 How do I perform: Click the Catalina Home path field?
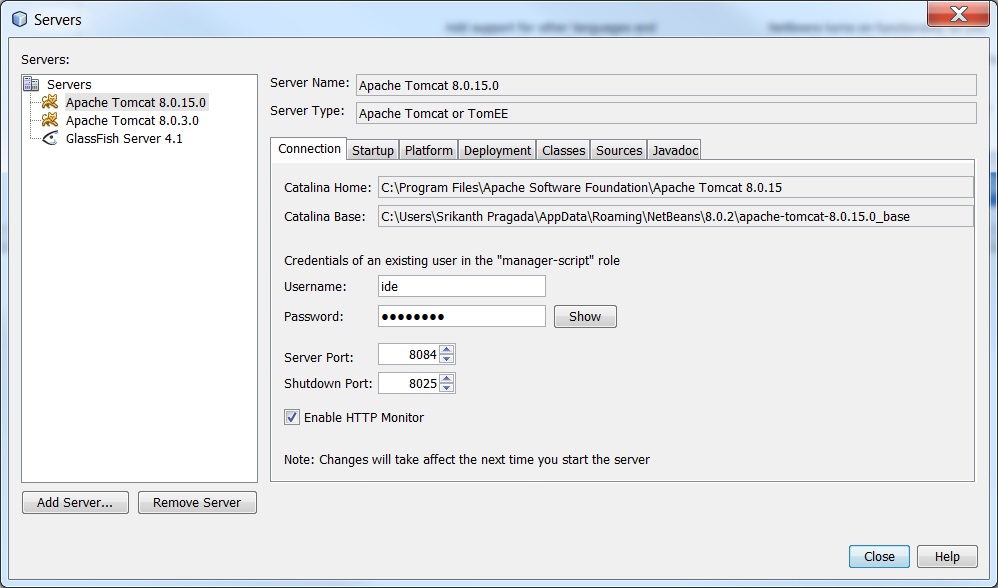pos(675,187)
